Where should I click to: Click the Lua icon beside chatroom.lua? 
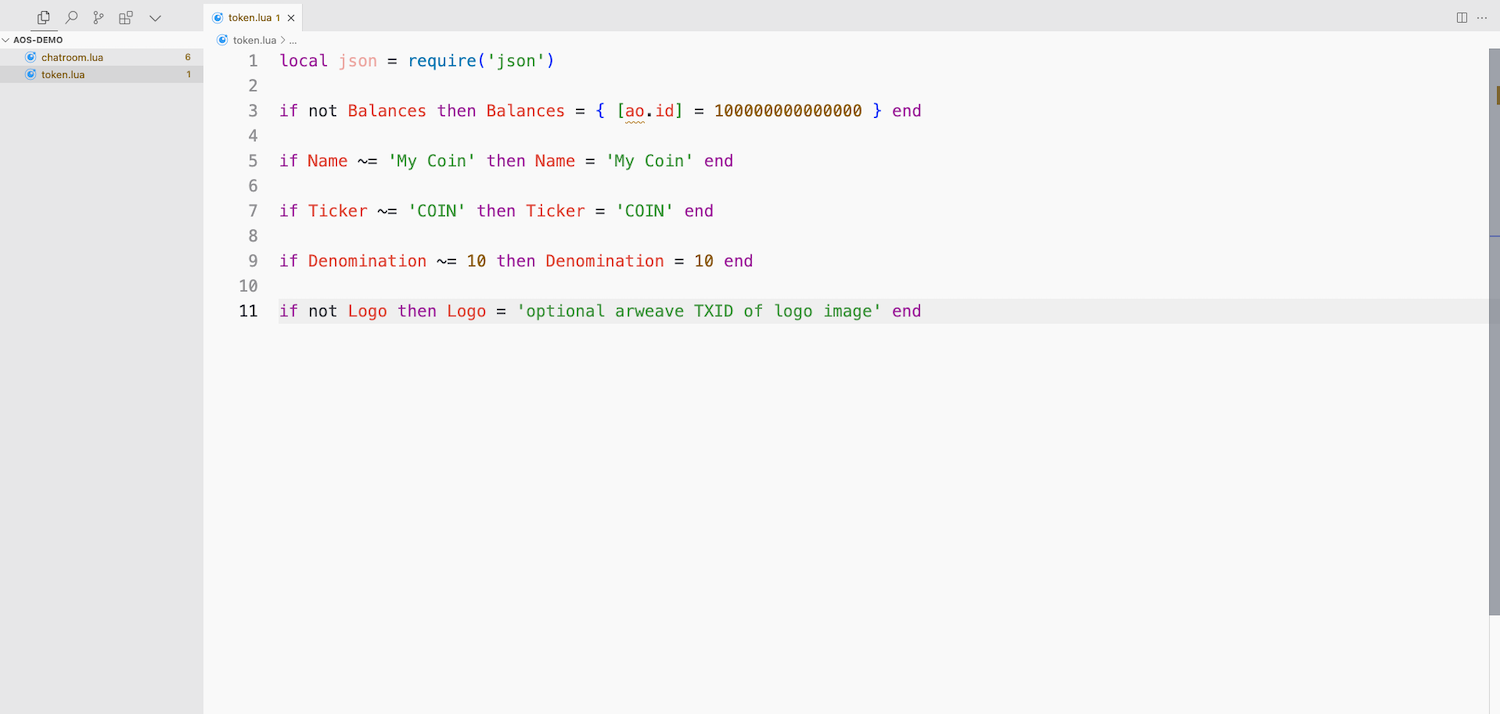[28, 57]
